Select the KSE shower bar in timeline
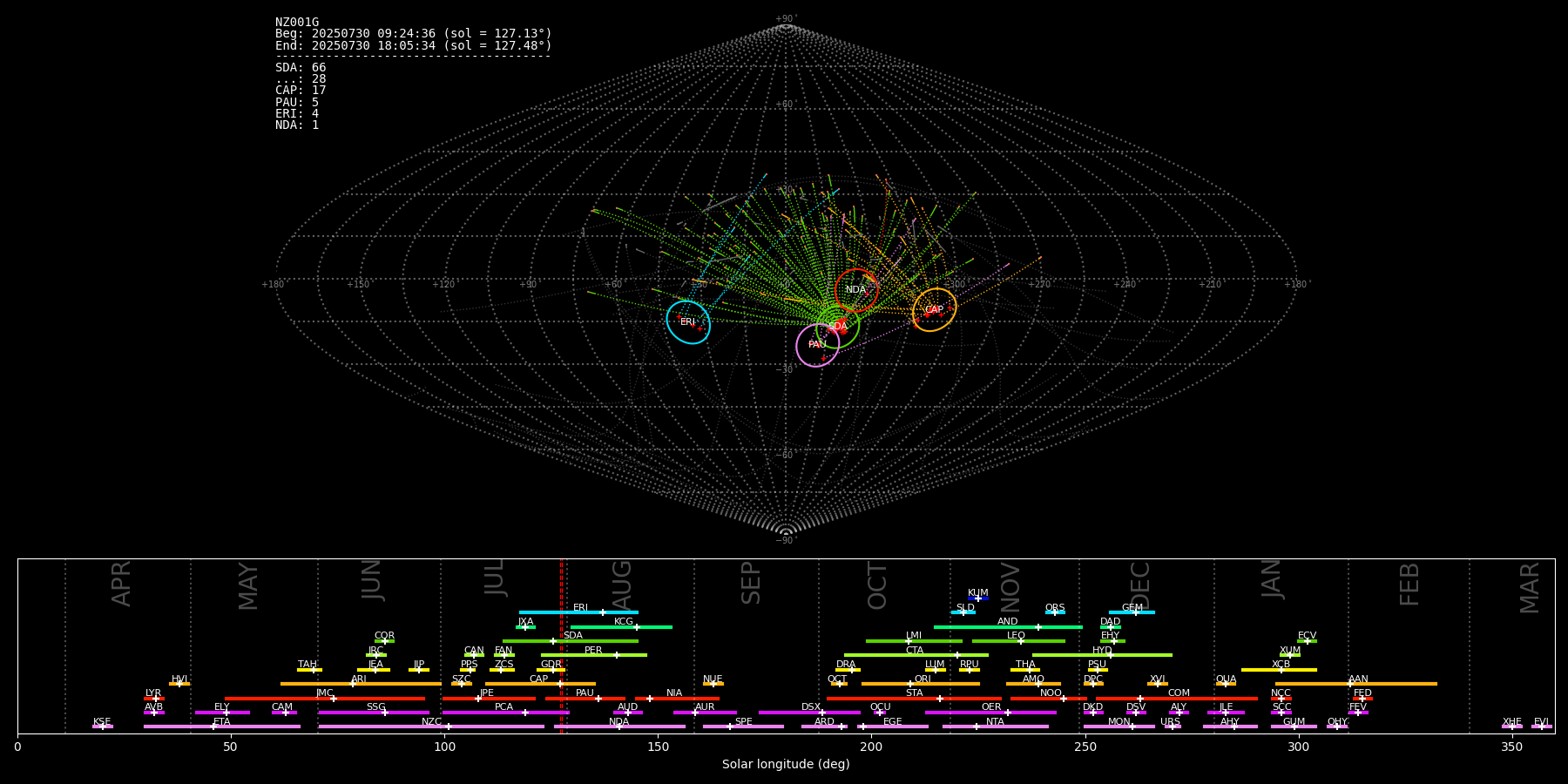This screenshot has height=784, width=1568. coord(102,727)
